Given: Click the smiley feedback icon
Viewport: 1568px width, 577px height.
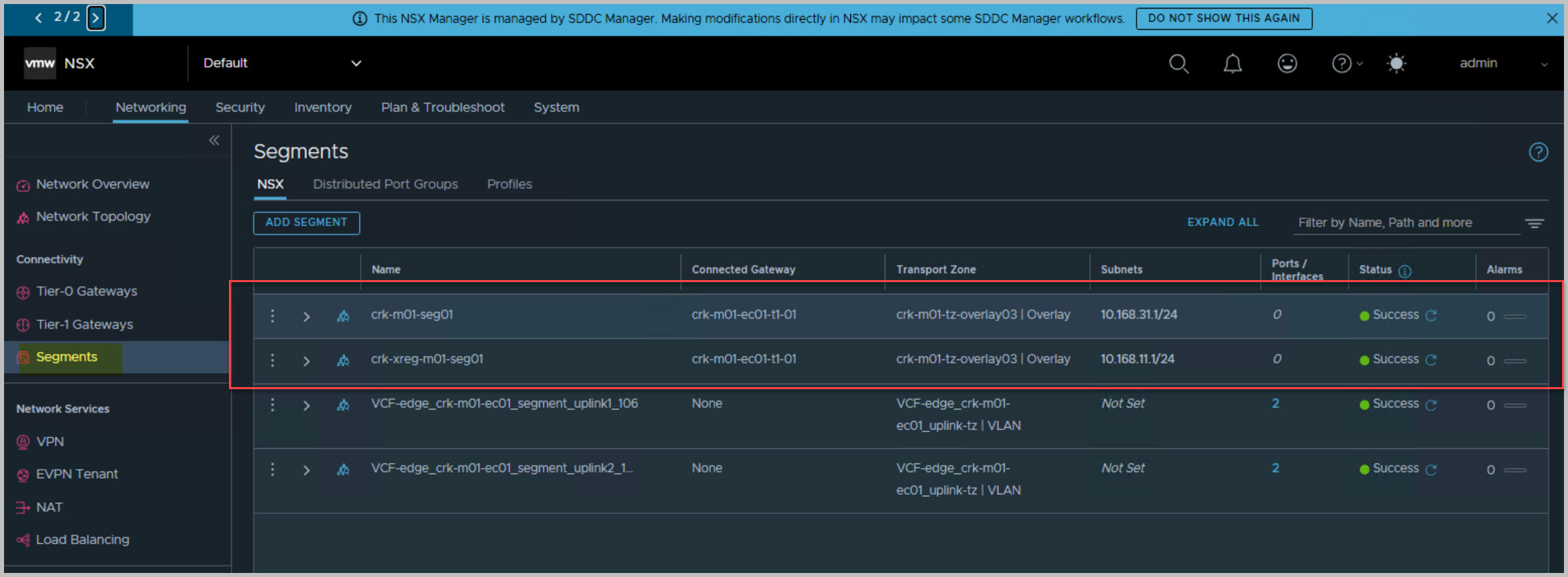Looking at the screenshot, I should (1287, 63).
